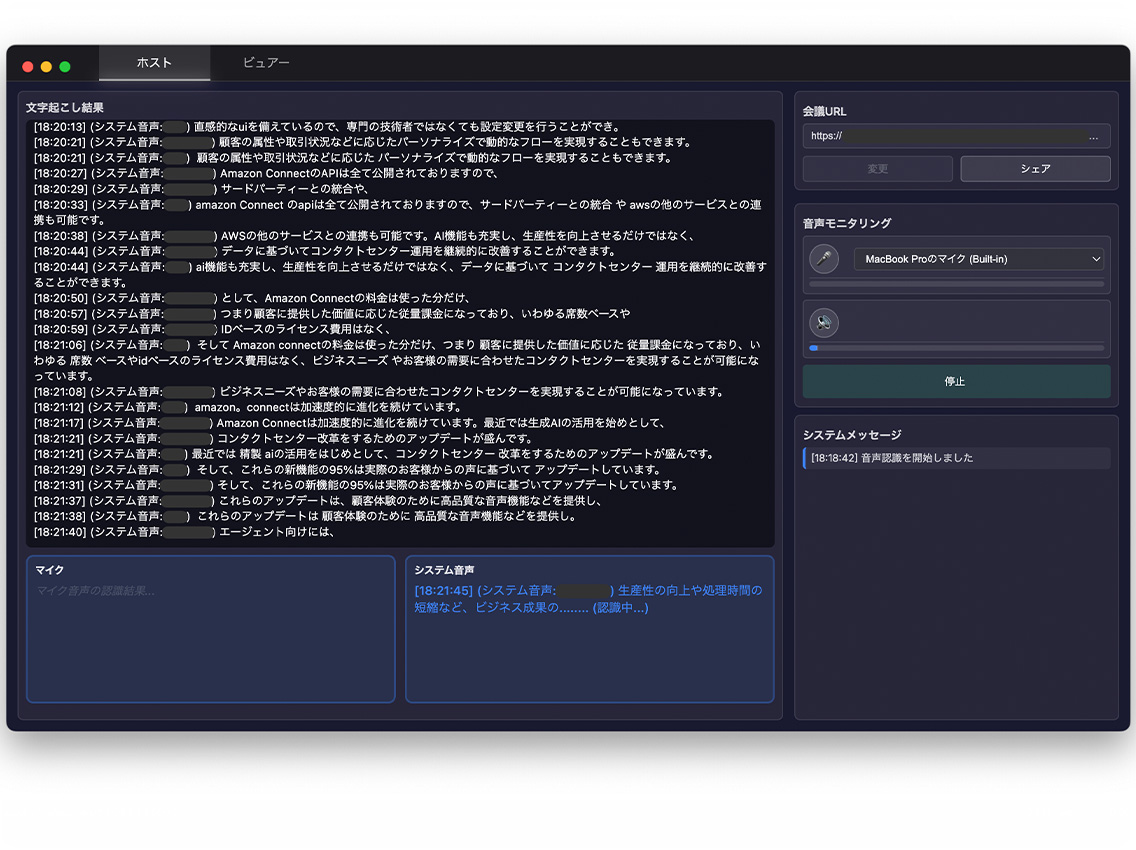Click the 停止 button to stop monitoring
The height and width of the screenshot is (850, 1136).
click(955, 382)
